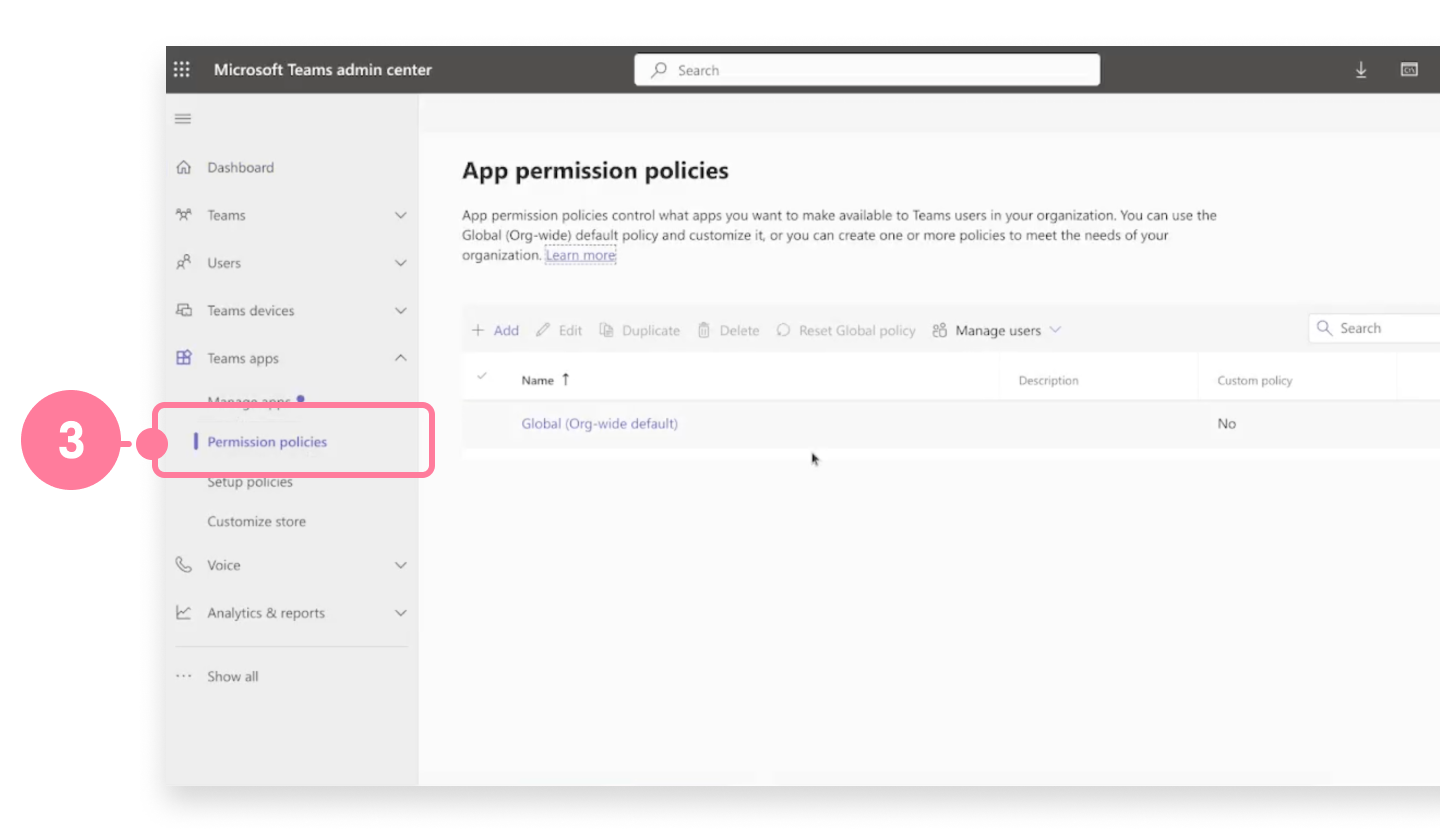Click the magnifier icon in top search bar
The width and height of the screenshot is (1440, 832).
pyautogui.click(x=659, y=70)
